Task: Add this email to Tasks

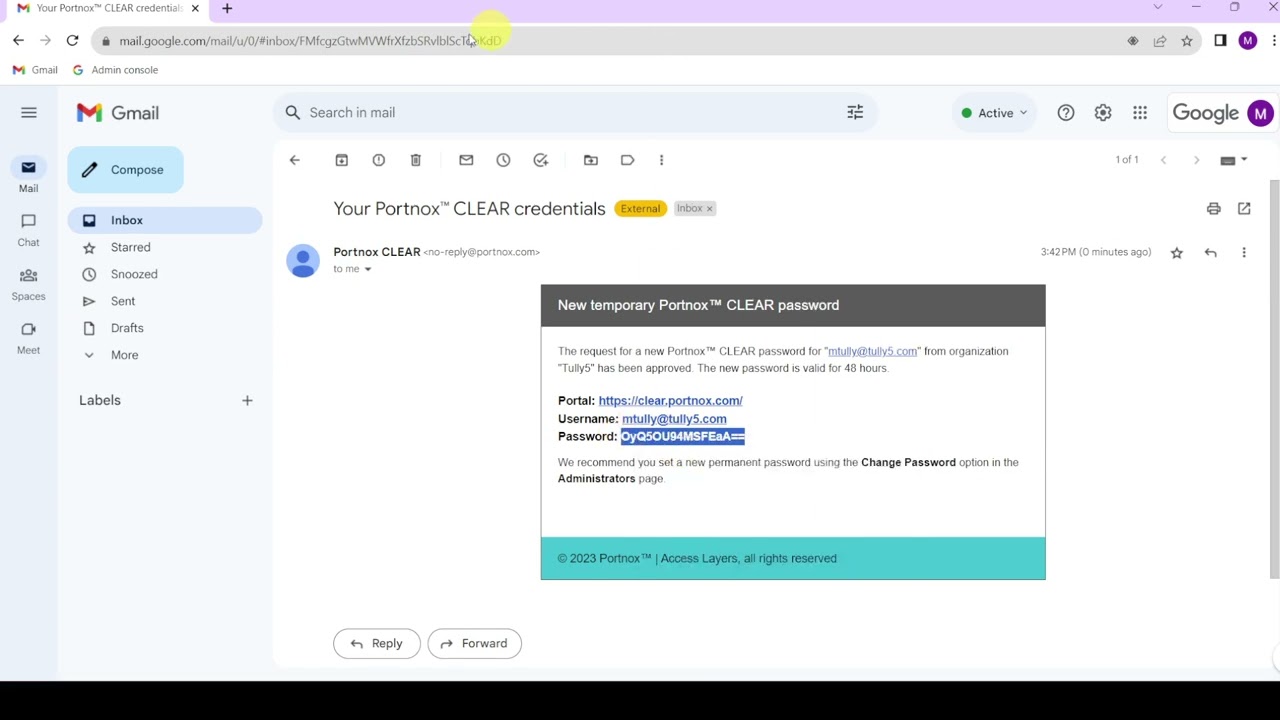Action: (x=541, y=160)
